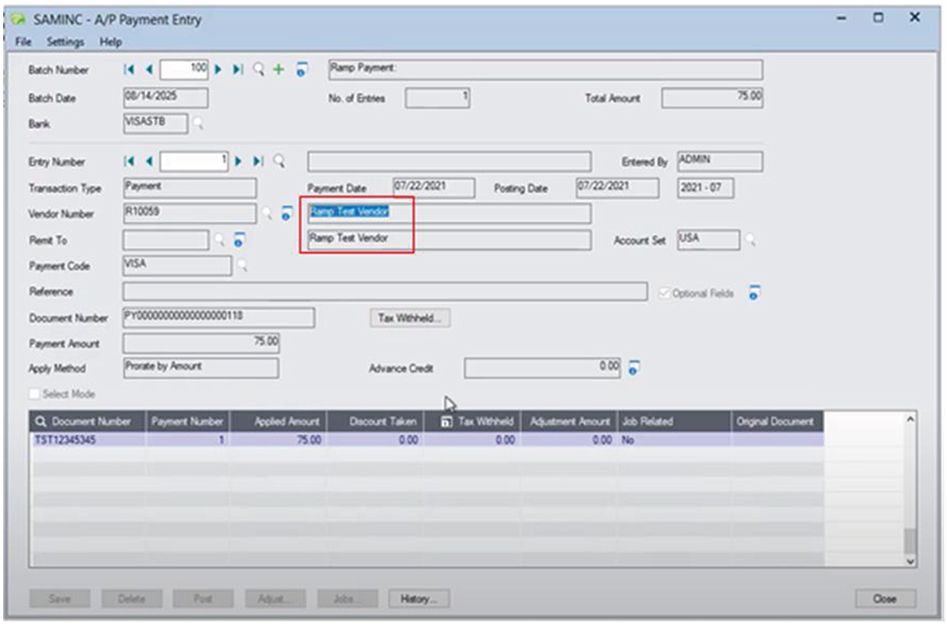Click the Vendor Number field R10059
This screenshot has width=947, height=625.
tap(190, 213)
